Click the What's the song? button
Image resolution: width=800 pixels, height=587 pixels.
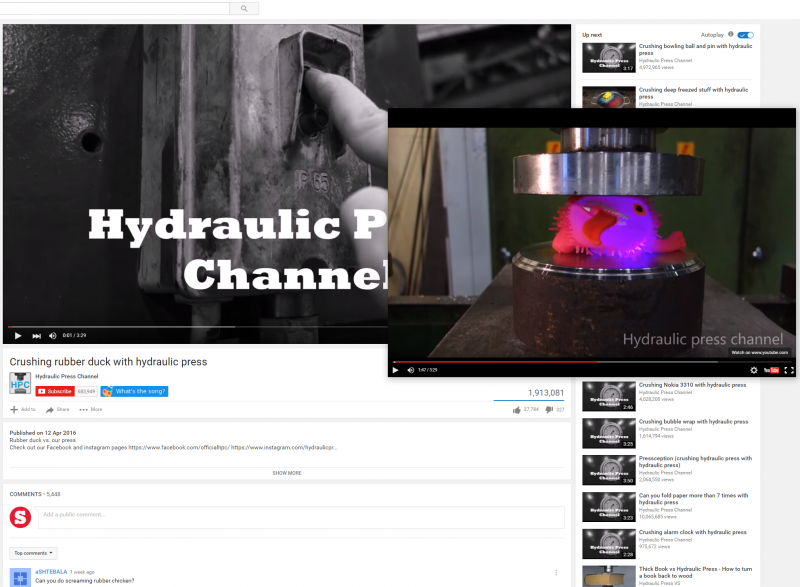[134, 391]
